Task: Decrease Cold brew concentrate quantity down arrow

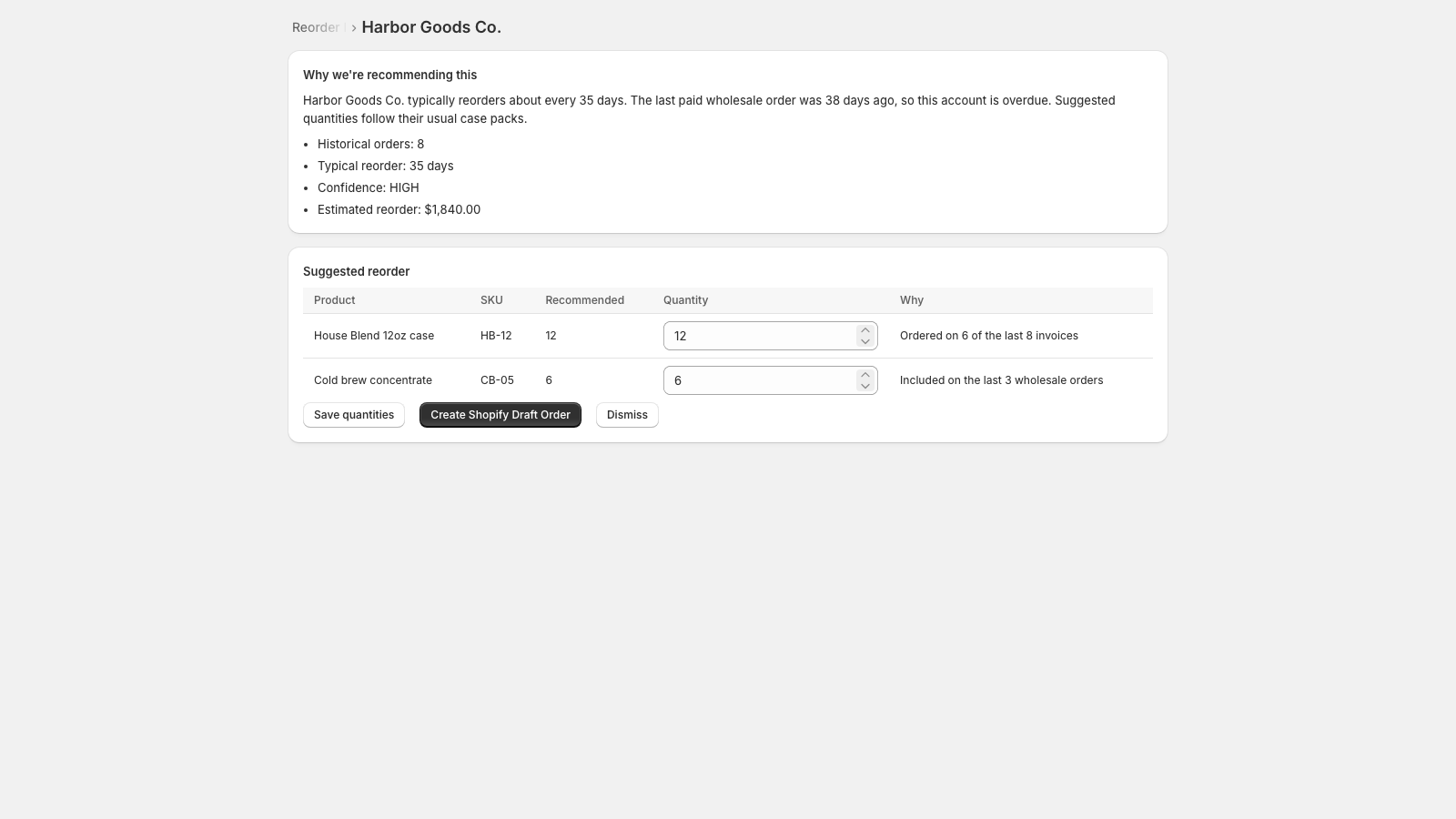Action: (x=865, y=386)
